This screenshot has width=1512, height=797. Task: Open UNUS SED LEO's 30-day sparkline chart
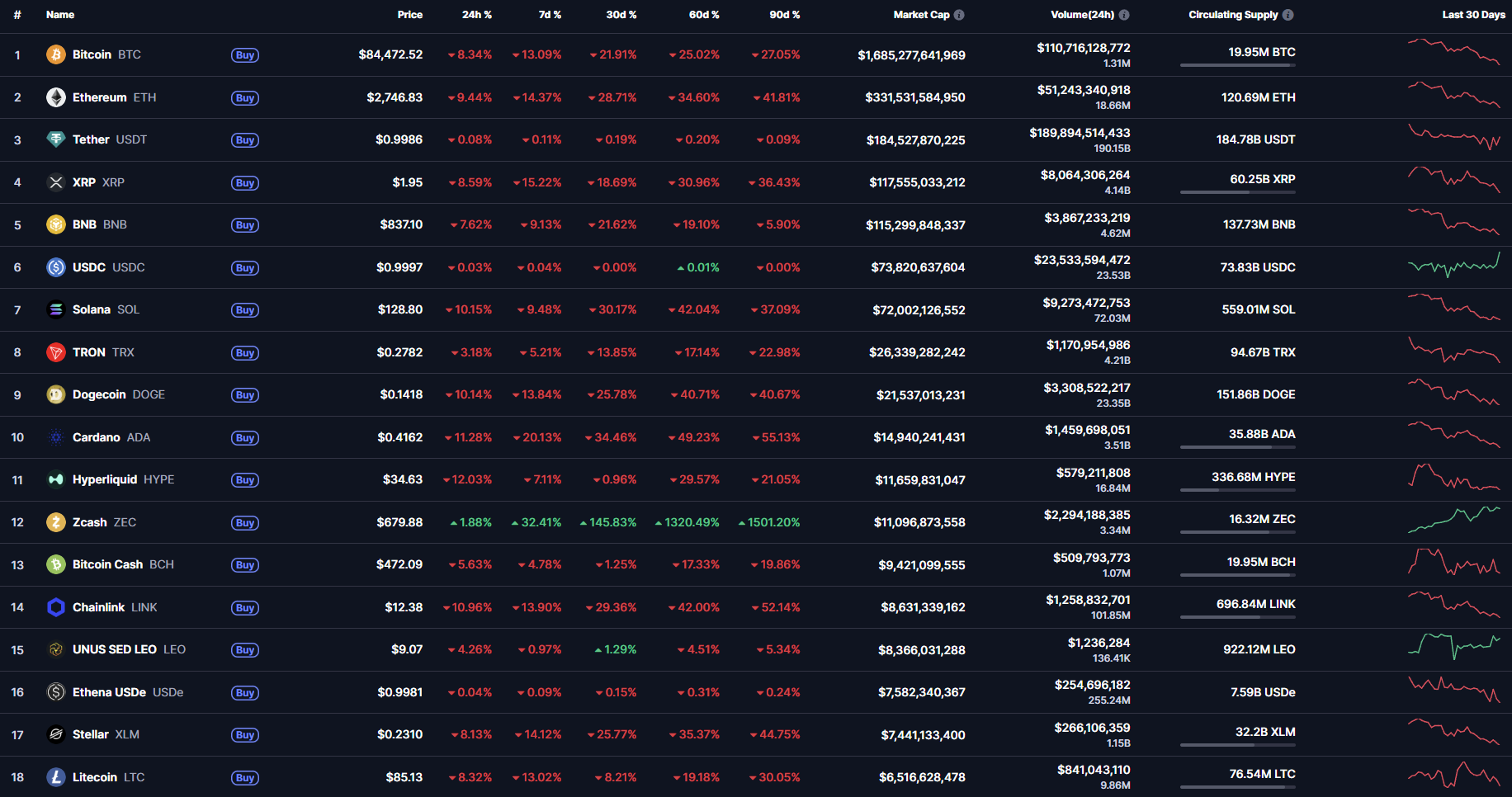point(1454,647)
